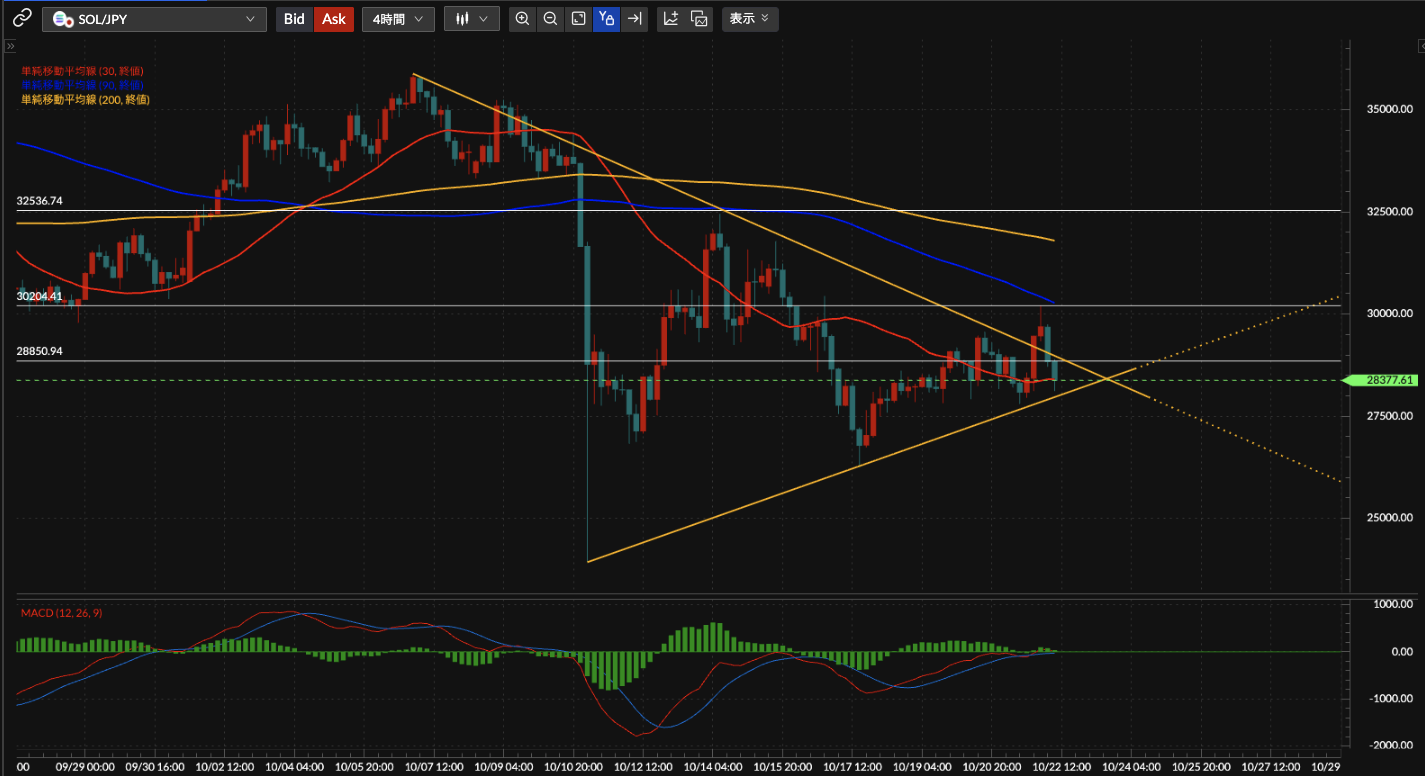Click the chain link icon beside the symbol selector

[22, 19]
